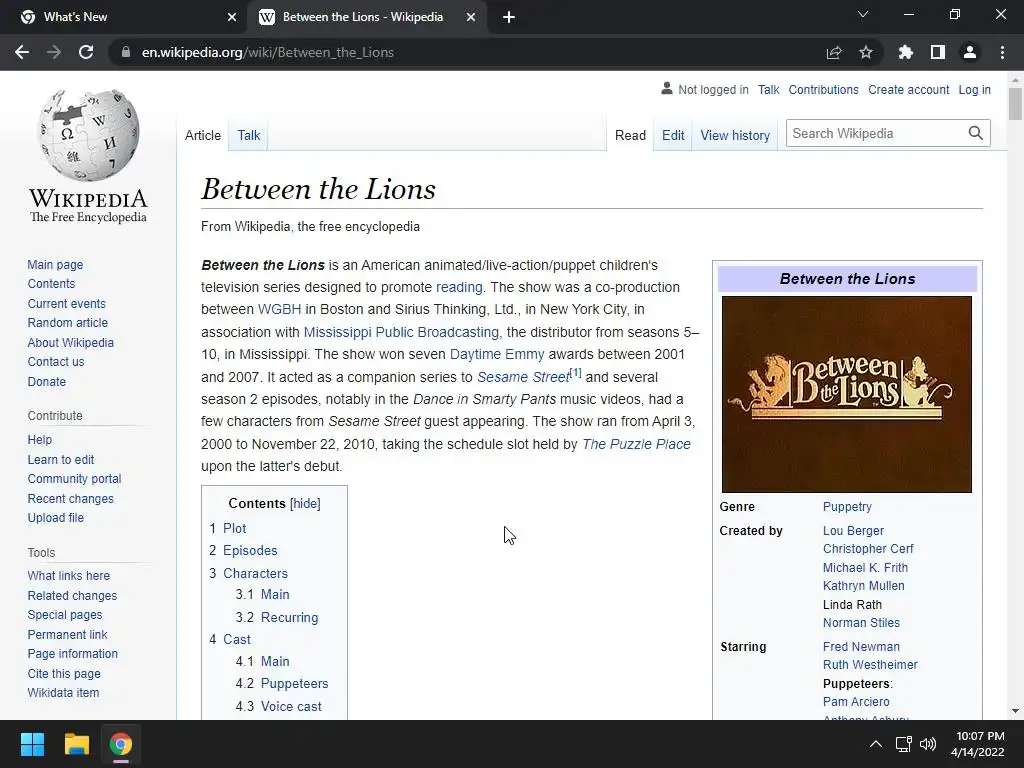Follow the WGBH link

(280, 309)
